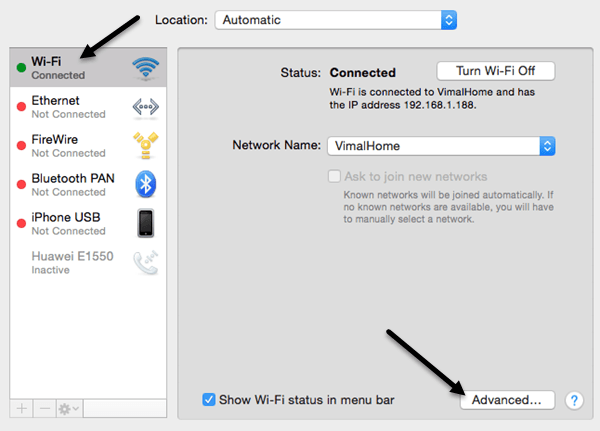Select the iPhone USB service row
Viewport: 600px width, 431px height.
coord(88,224)
